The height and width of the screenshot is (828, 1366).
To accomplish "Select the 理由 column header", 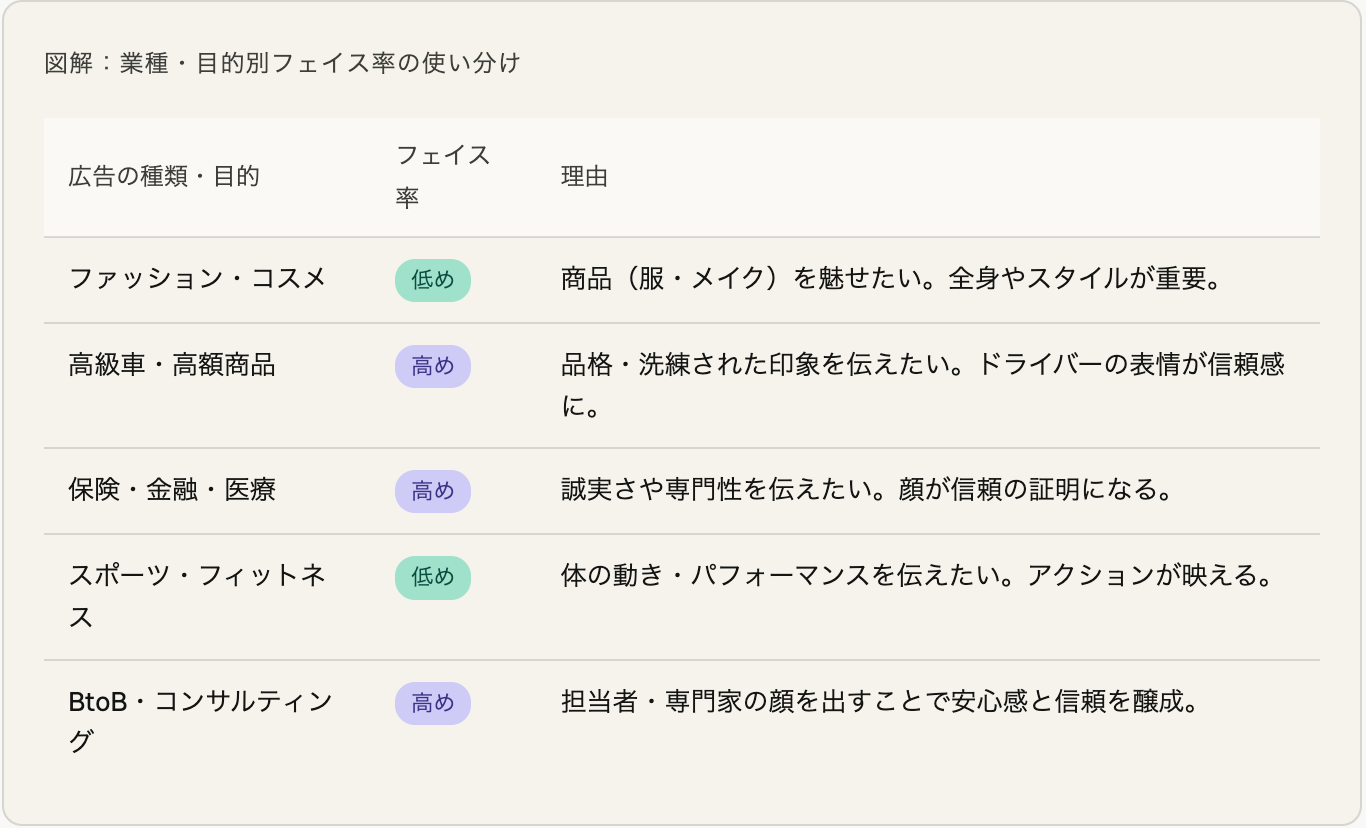I will [x=584, y=177].
